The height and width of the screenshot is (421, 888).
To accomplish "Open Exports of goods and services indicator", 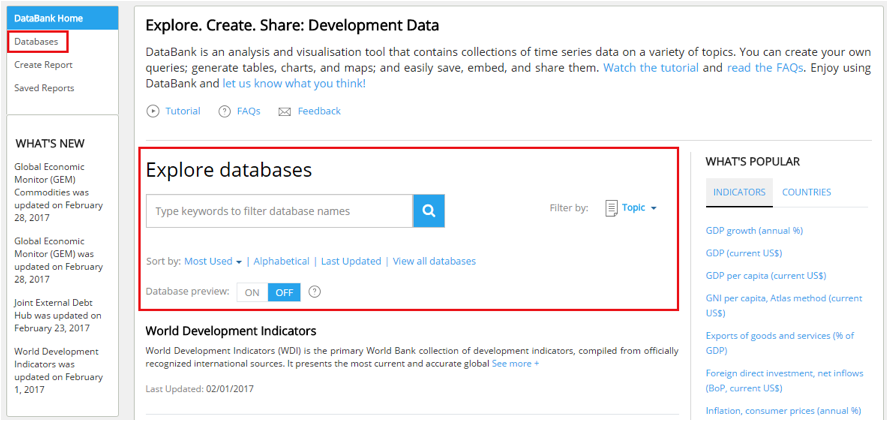I will pyautogui.click(x=780, y=343).
